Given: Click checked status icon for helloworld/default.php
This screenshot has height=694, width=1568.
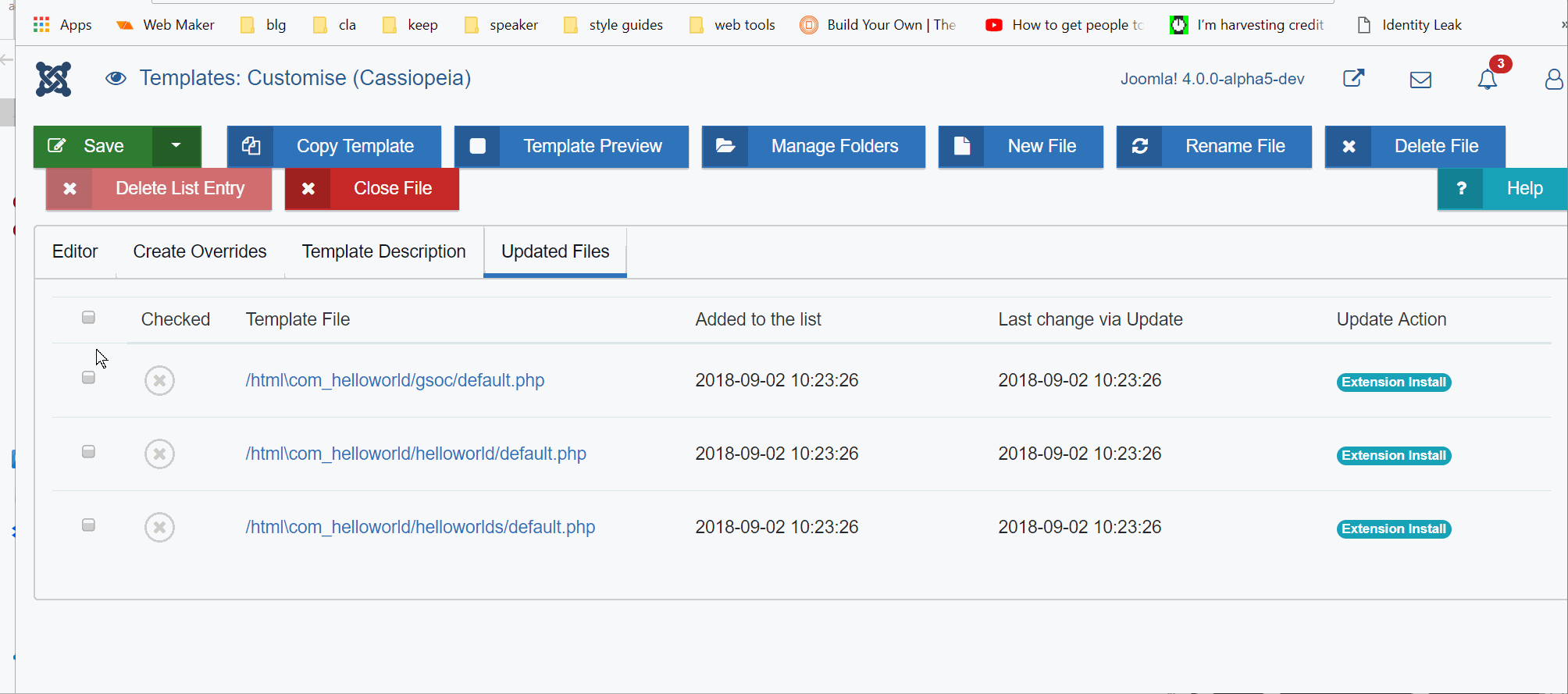Looking at the screenshot, I should coord(159,454).
